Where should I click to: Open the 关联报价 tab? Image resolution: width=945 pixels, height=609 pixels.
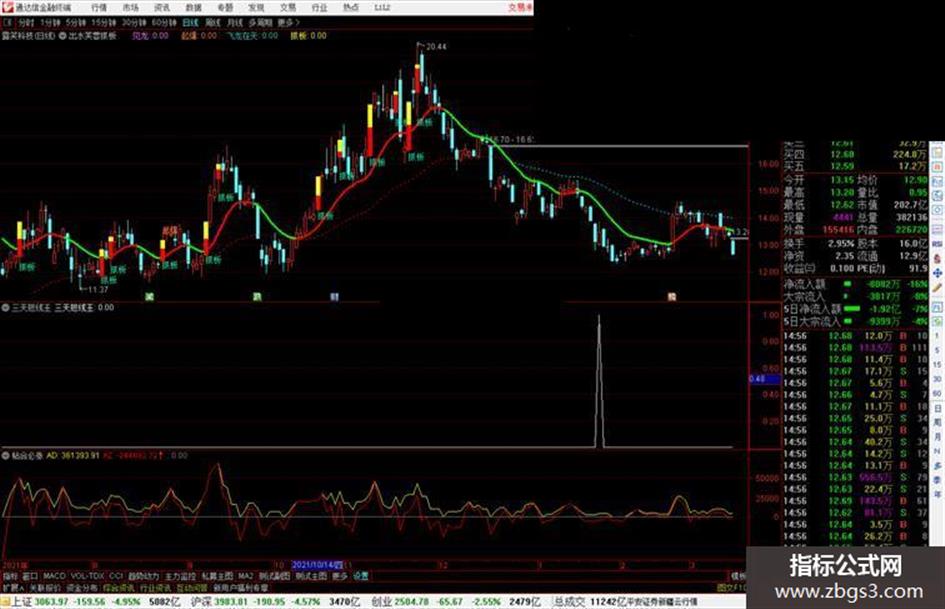45,587
